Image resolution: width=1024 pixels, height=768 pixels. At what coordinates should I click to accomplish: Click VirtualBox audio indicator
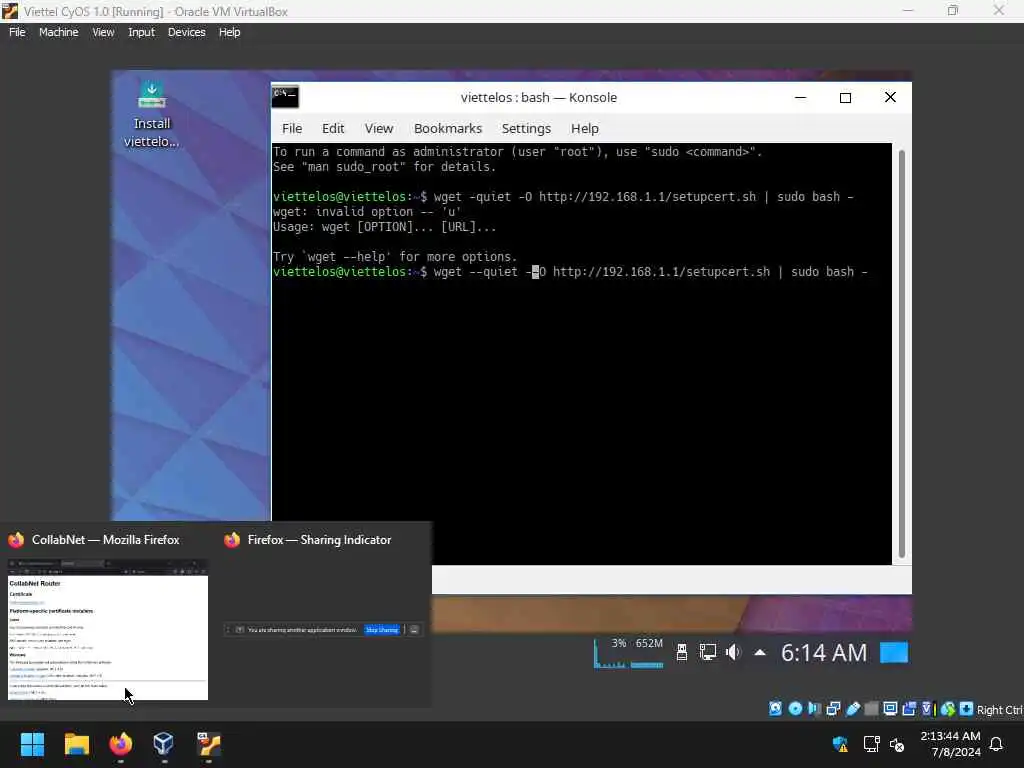814,709
